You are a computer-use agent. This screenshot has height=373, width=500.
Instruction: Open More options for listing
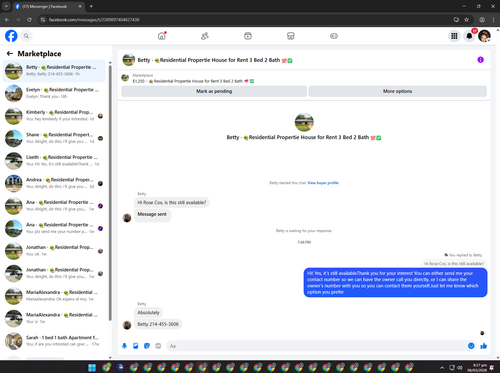[397, 91]
